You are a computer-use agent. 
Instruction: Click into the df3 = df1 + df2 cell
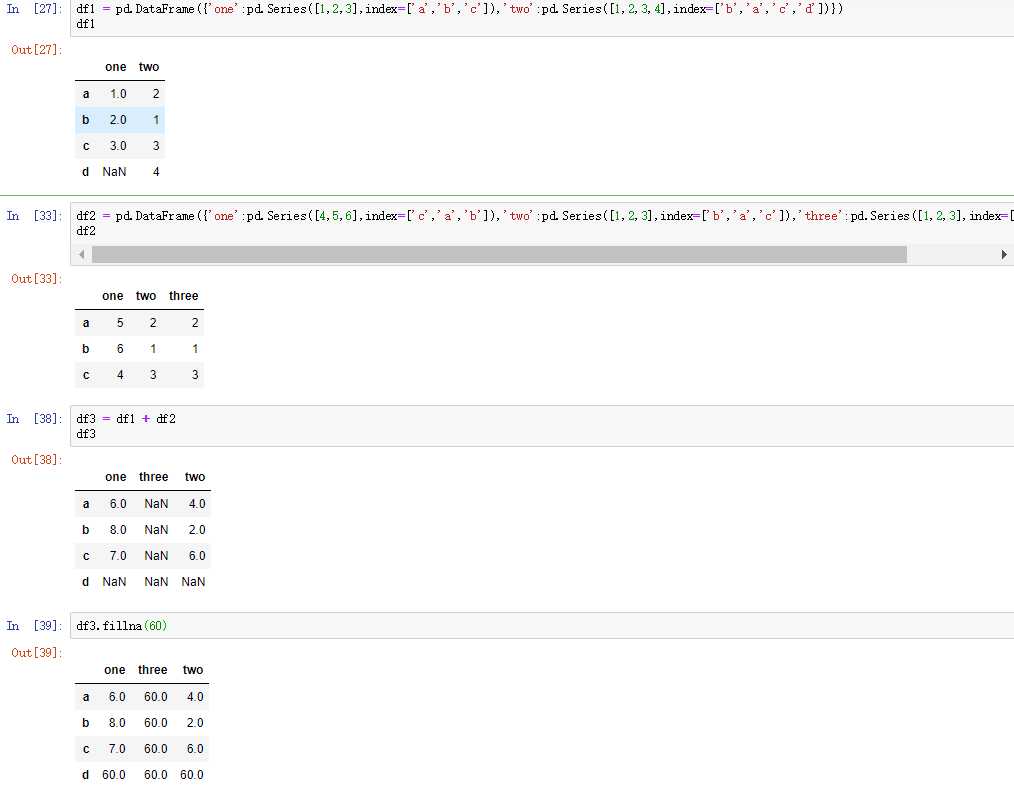(542, 426)
